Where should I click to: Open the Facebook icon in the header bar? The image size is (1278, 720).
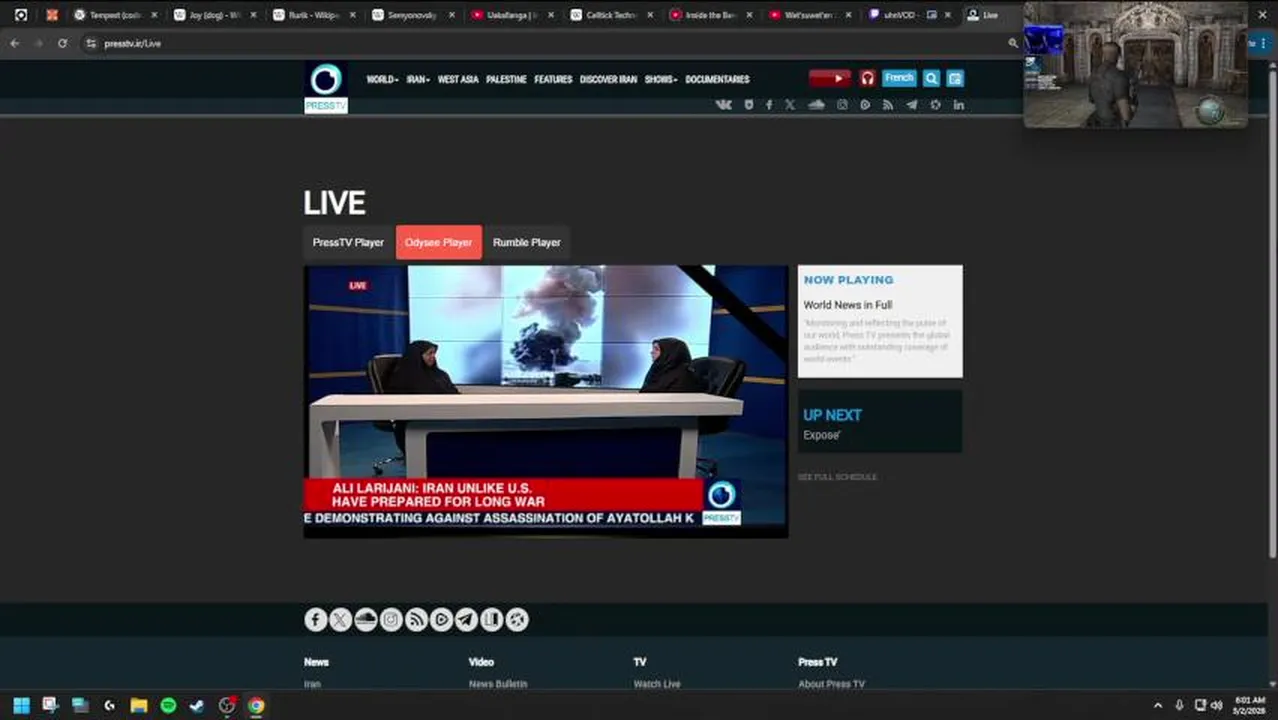tap(769, 105)
